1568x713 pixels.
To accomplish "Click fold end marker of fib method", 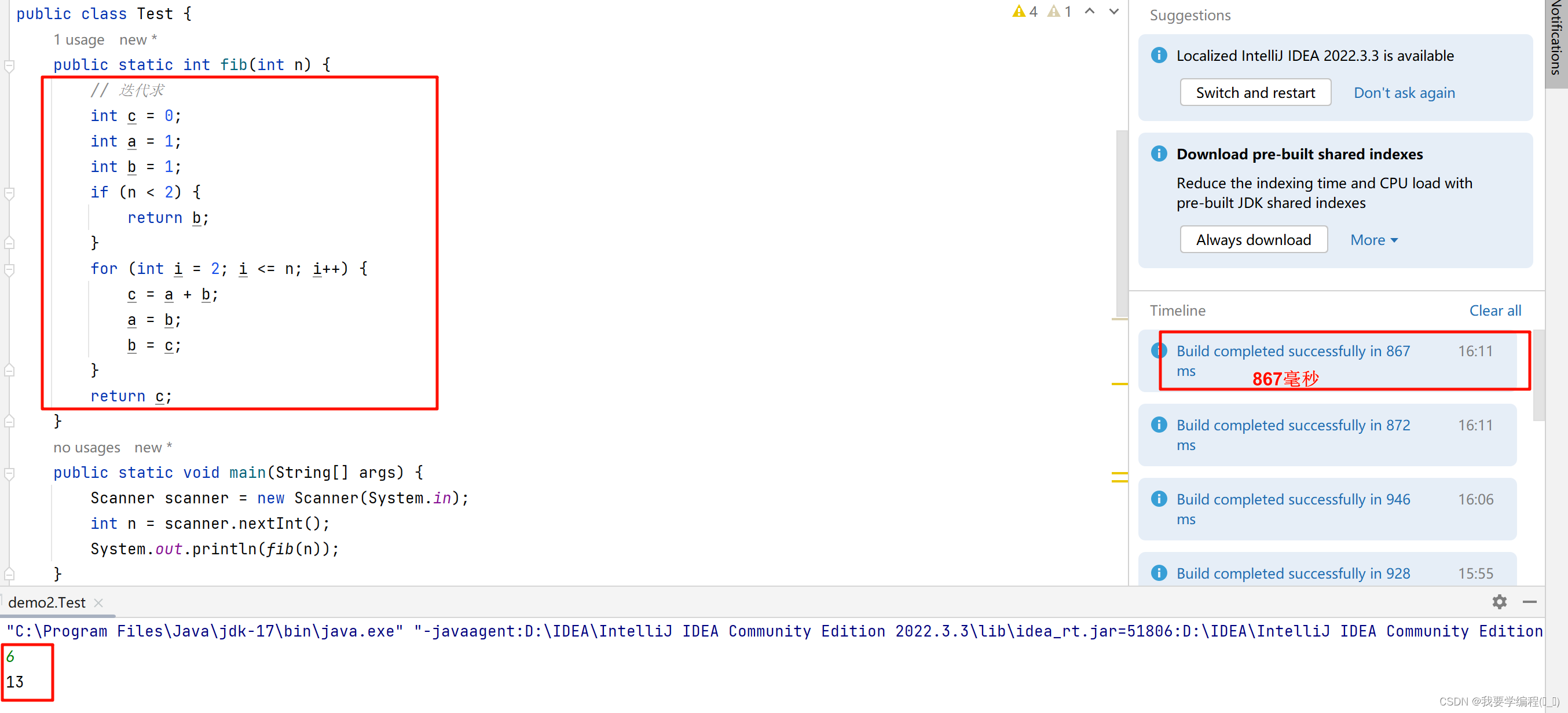I will 9,421.
